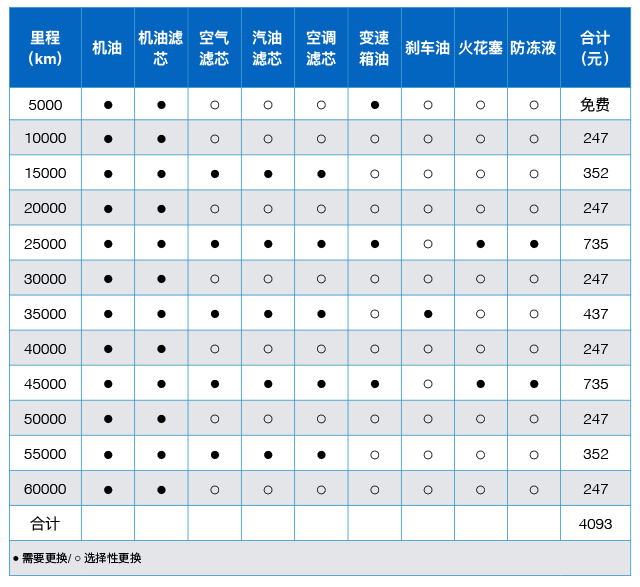Click the filled 火花塞 dot in 25000 row

pos(481,244)
